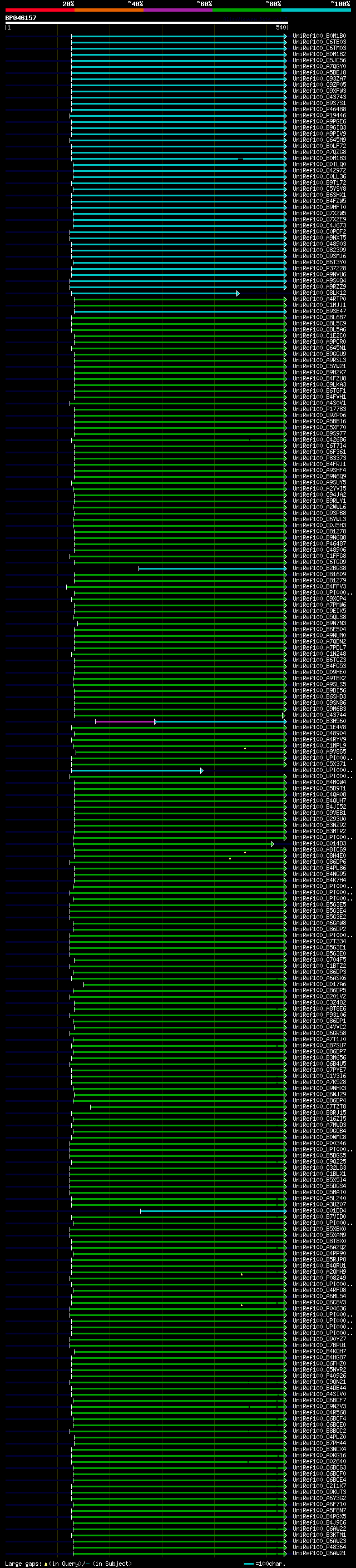Image resolution: width=356 pixels, height=1568 pixels.
Task: Click the green ~80% identity legend segment
Action: pyautogui.click(x=247, y=10)
